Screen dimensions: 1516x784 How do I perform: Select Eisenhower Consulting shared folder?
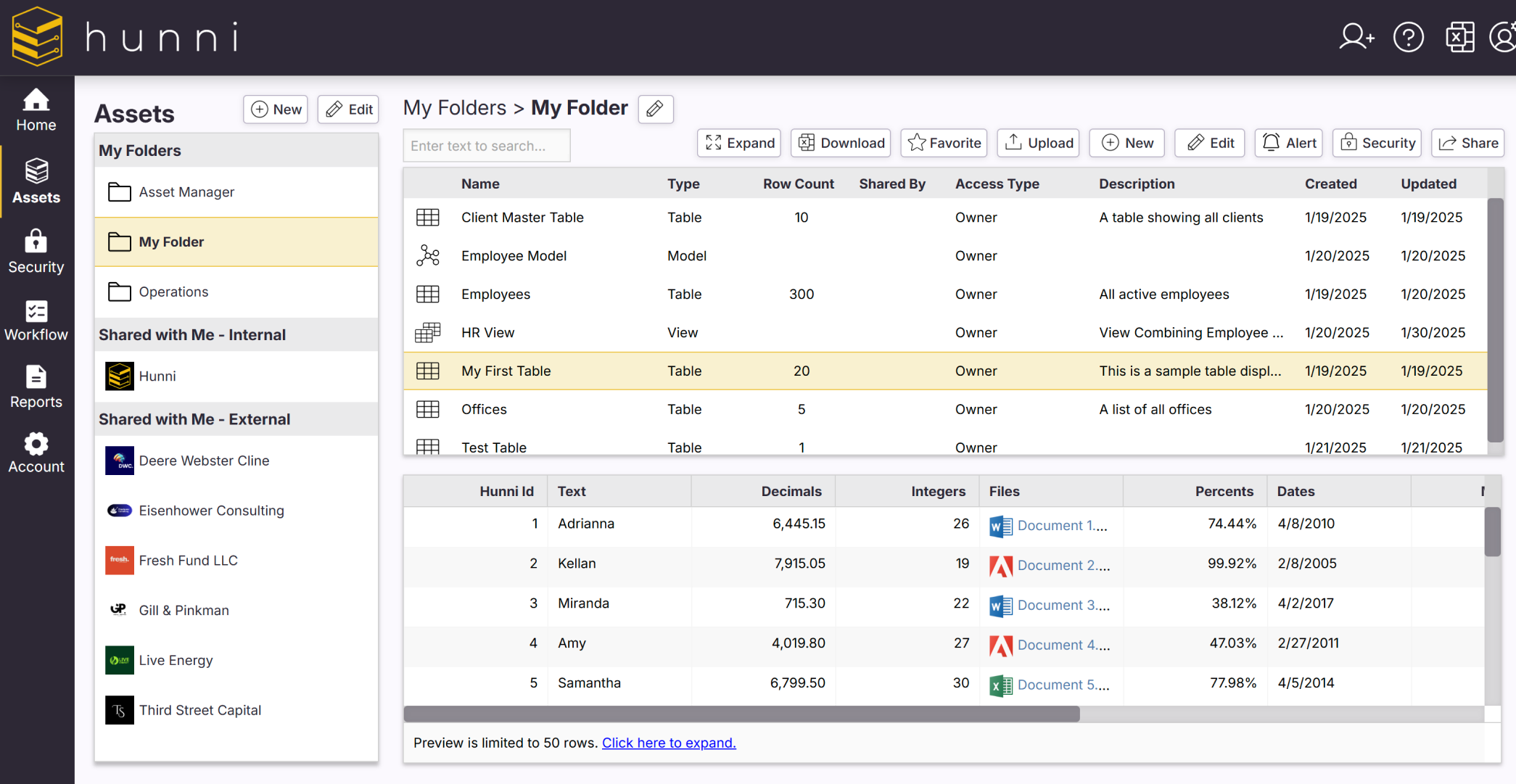pyautogui.click(x=211, y=511)
